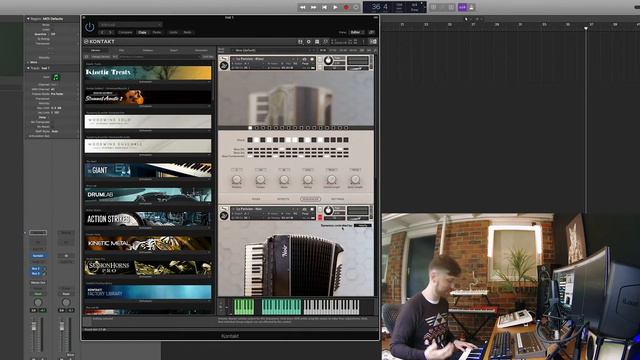This screenshot has width=640, height=360.
Task: Open the Multi Rack preset name dropdown
Action: pos(273,51)
